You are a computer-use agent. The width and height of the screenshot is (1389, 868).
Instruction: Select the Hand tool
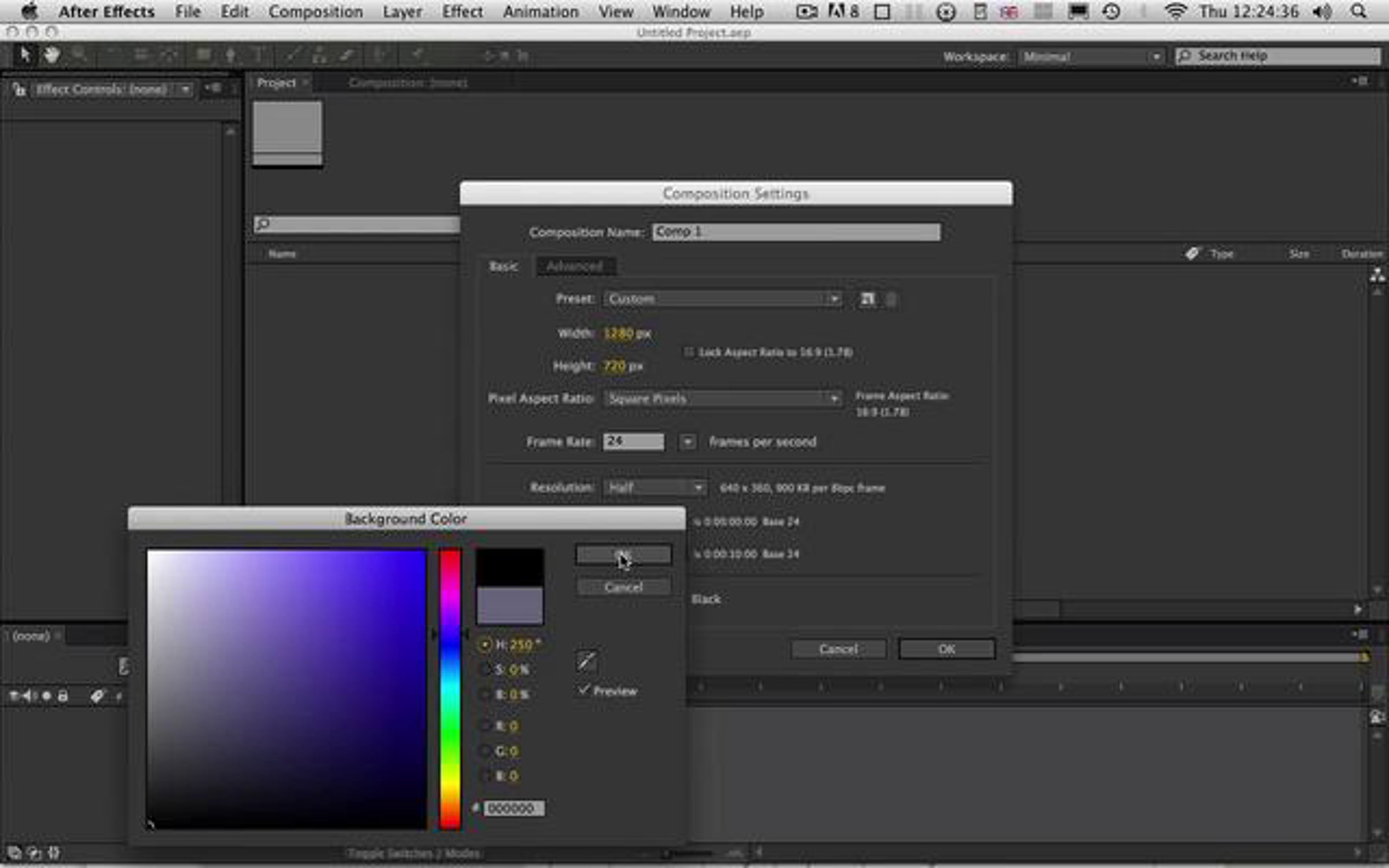coord(52,55)
